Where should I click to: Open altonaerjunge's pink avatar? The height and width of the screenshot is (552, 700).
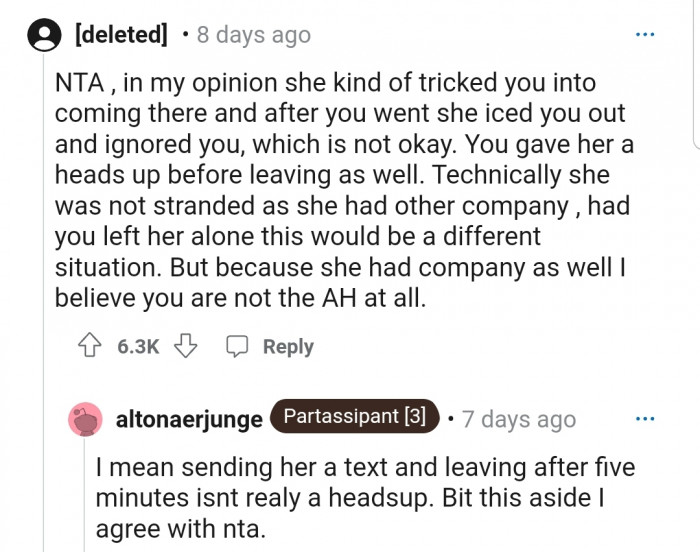coord(86,420)
